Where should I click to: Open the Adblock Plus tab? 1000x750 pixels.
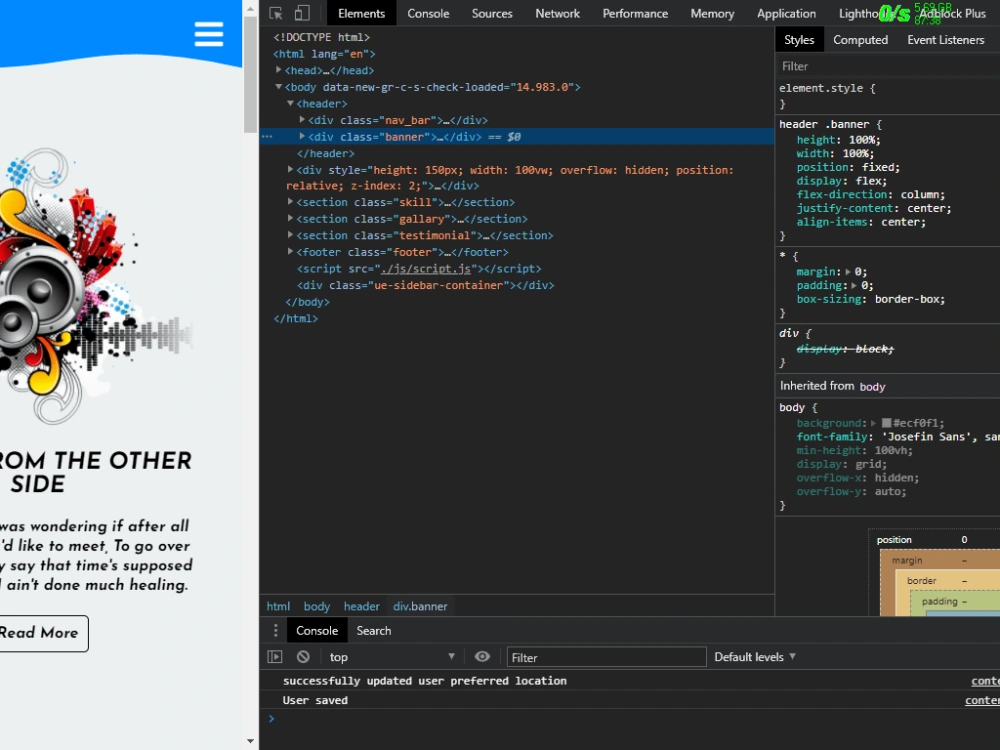pos(952,13)
